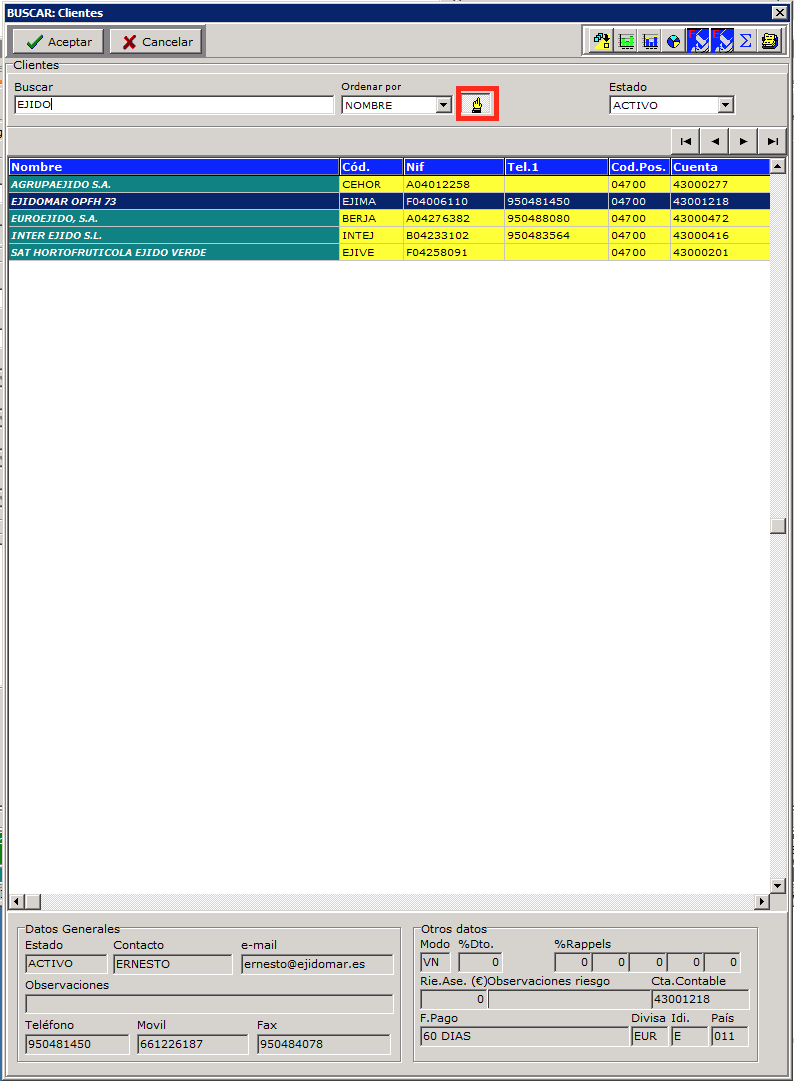The image size is (794, 1081).
Task: Toggle the blue 'F' checkmark filter icon
Action: [698, 41]
